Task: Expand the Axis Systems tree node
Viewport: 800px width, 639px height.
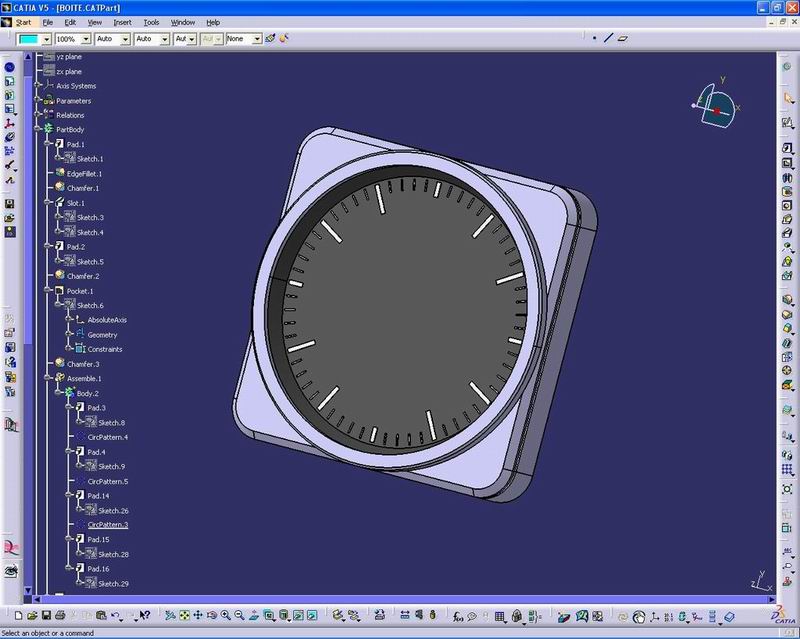Action: pos(38,85)
